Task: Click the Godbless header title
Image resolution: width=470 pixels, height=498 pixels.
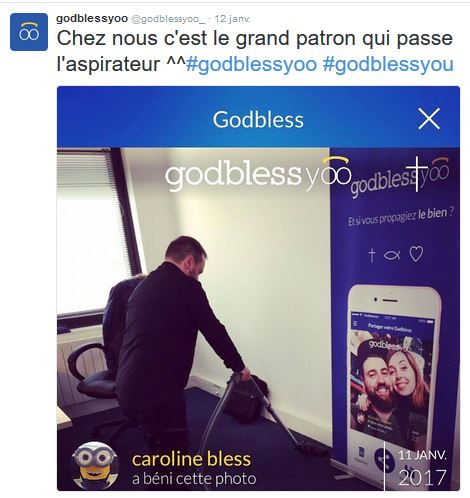Action: tap(258, 119)
